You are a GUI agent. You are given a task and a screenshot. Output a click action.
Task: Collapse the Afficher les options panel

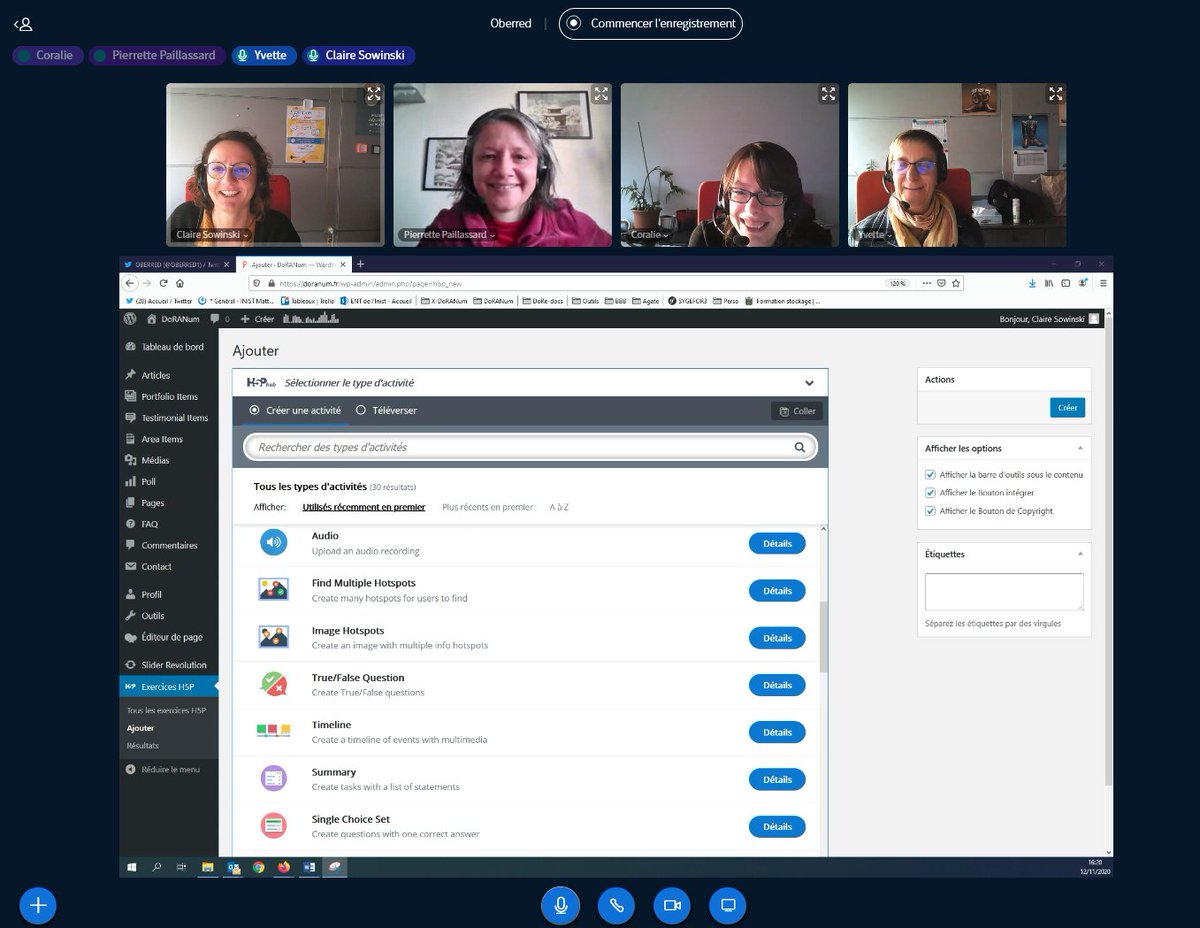(1079, 448)
